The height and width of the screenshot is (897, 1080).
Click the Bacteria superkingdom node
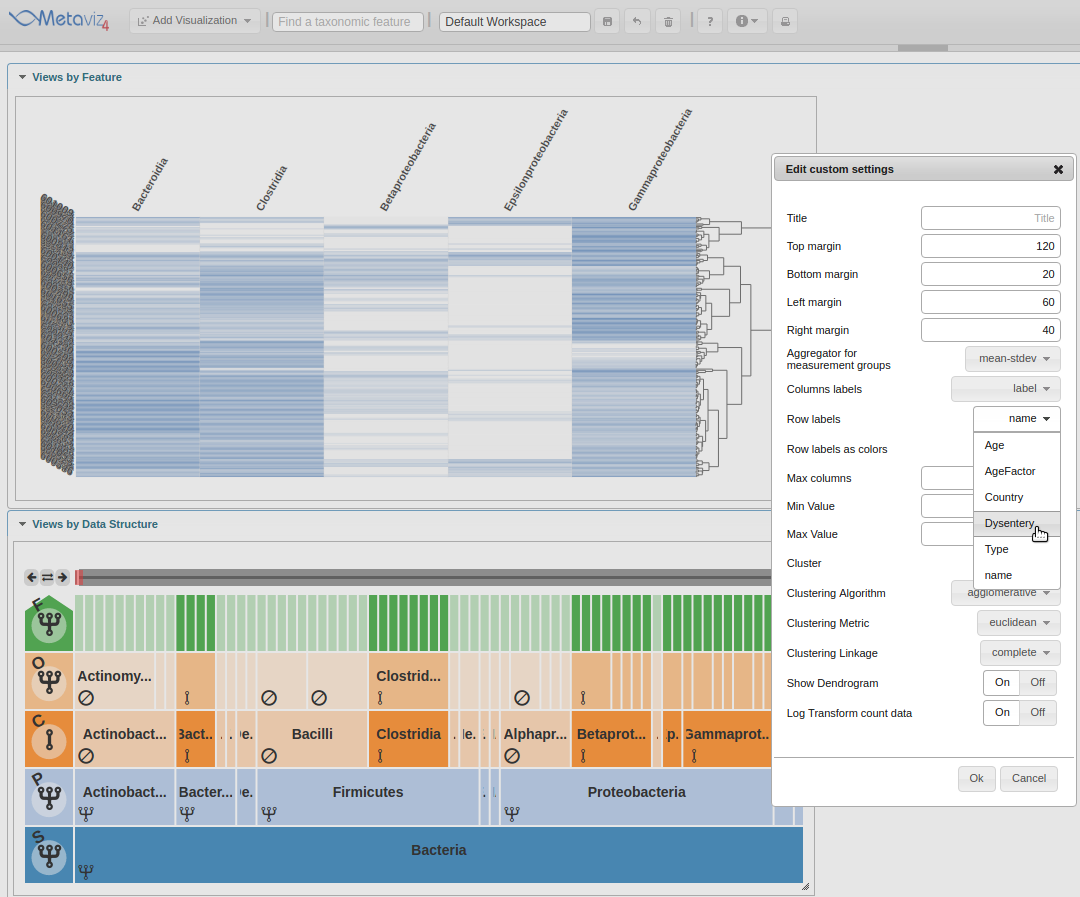(439, 855)
